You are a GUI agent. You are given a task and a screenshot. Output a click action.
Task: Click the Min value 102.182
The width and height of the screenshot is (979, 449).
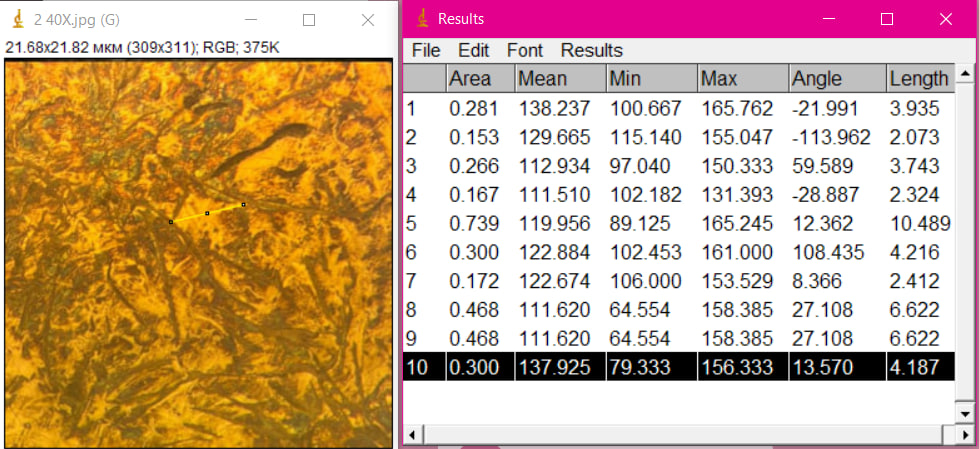coord(645,195)
